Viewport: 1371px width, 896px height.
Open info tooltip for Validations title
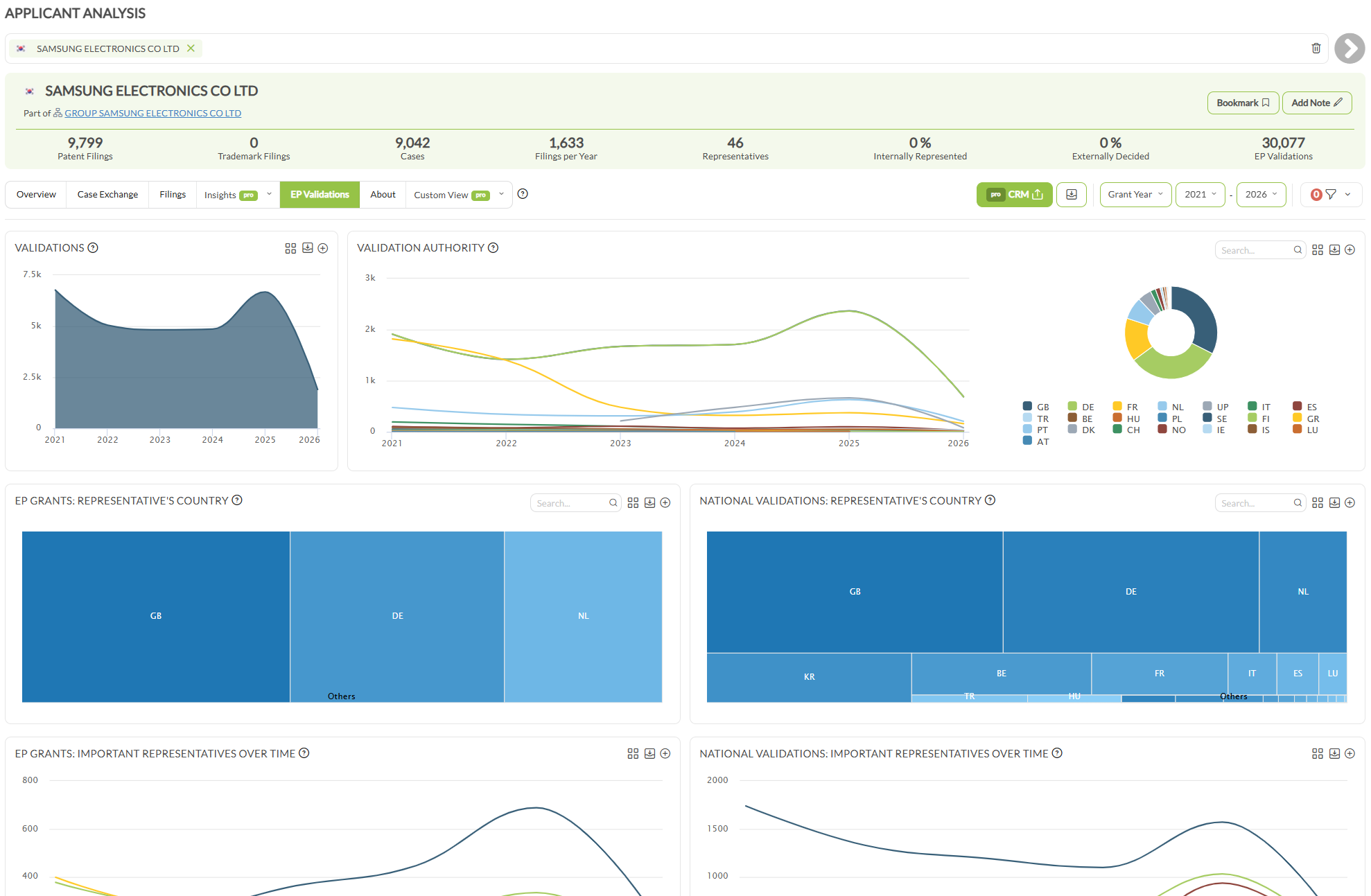pos(93,248)
